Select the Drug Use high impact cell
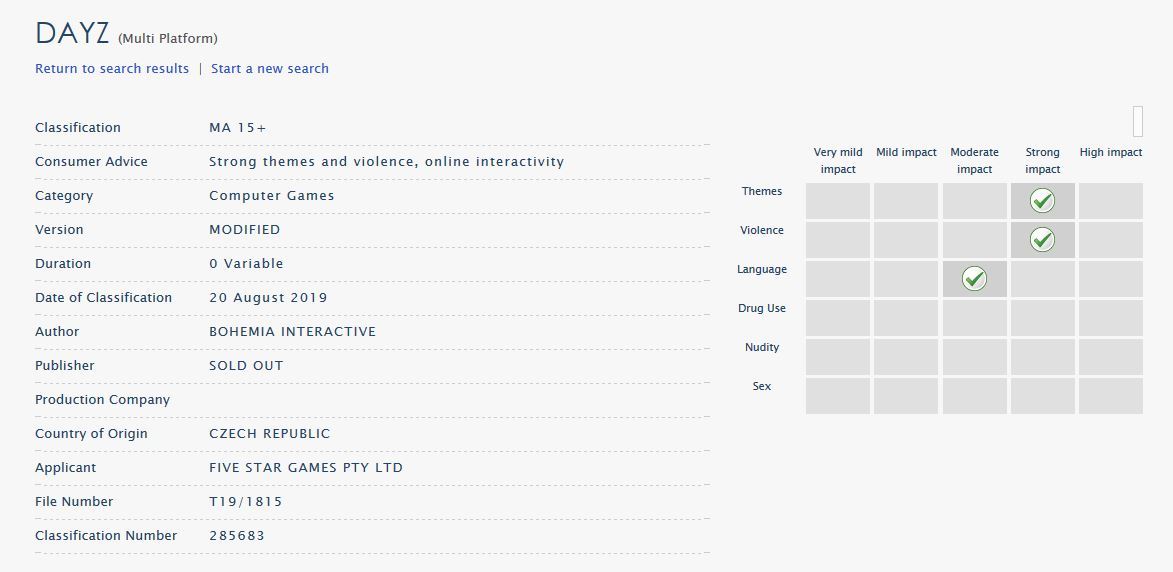 [x=1110, y=318]
